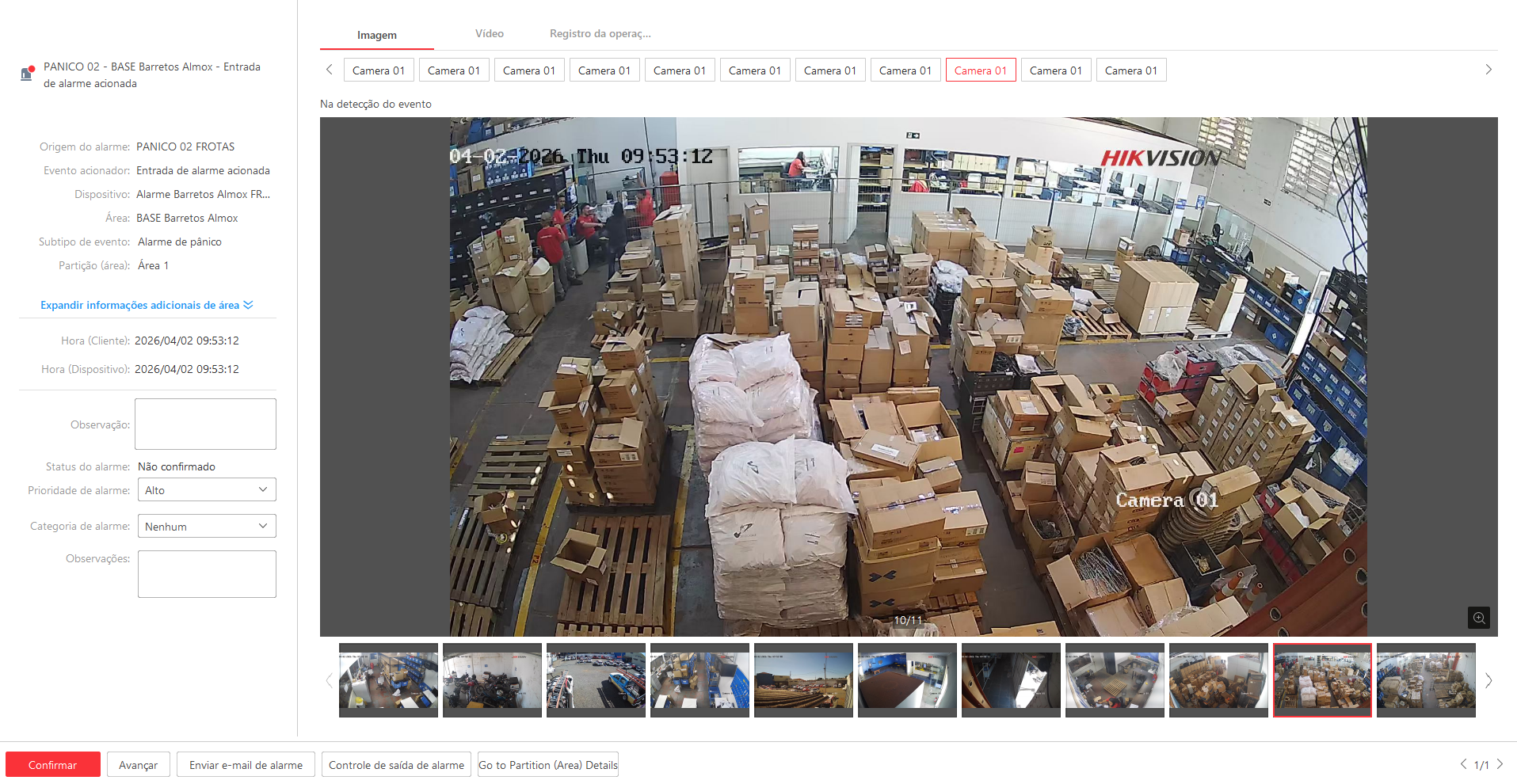Image resolution: width=1517 pixels, height=784 pixels.
Task: Switch to the Vídeo tab
Action: tap(489, 34)
